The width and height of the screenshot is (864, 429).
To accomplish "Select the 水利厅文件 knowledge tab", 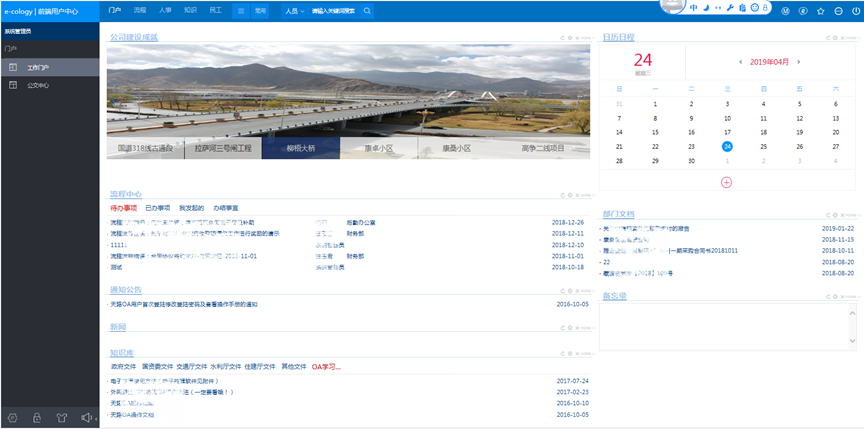I will (x=225, y=367).
